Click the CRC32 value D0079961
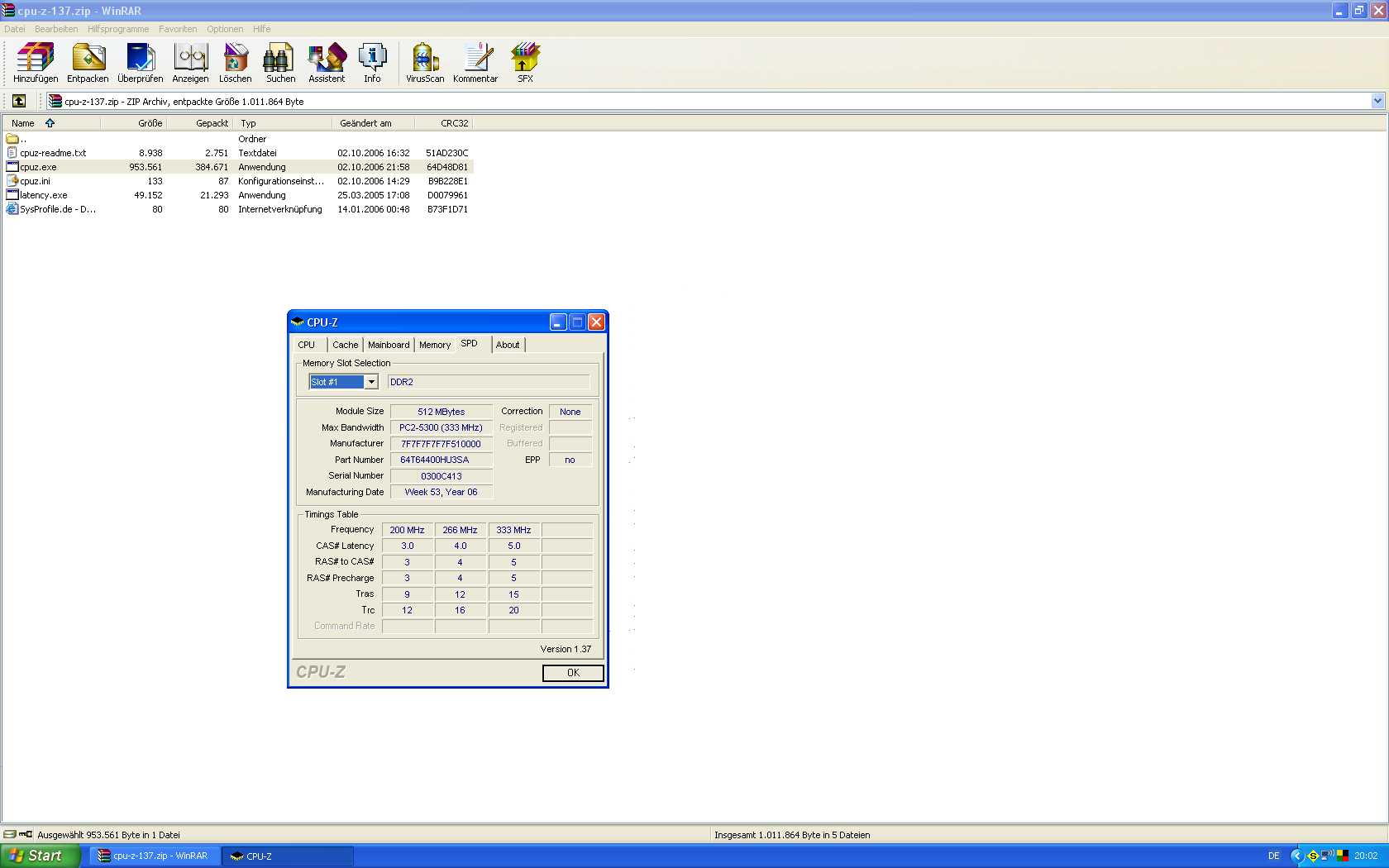This screenshot has height=868, width=1389. tap(447, 195)
